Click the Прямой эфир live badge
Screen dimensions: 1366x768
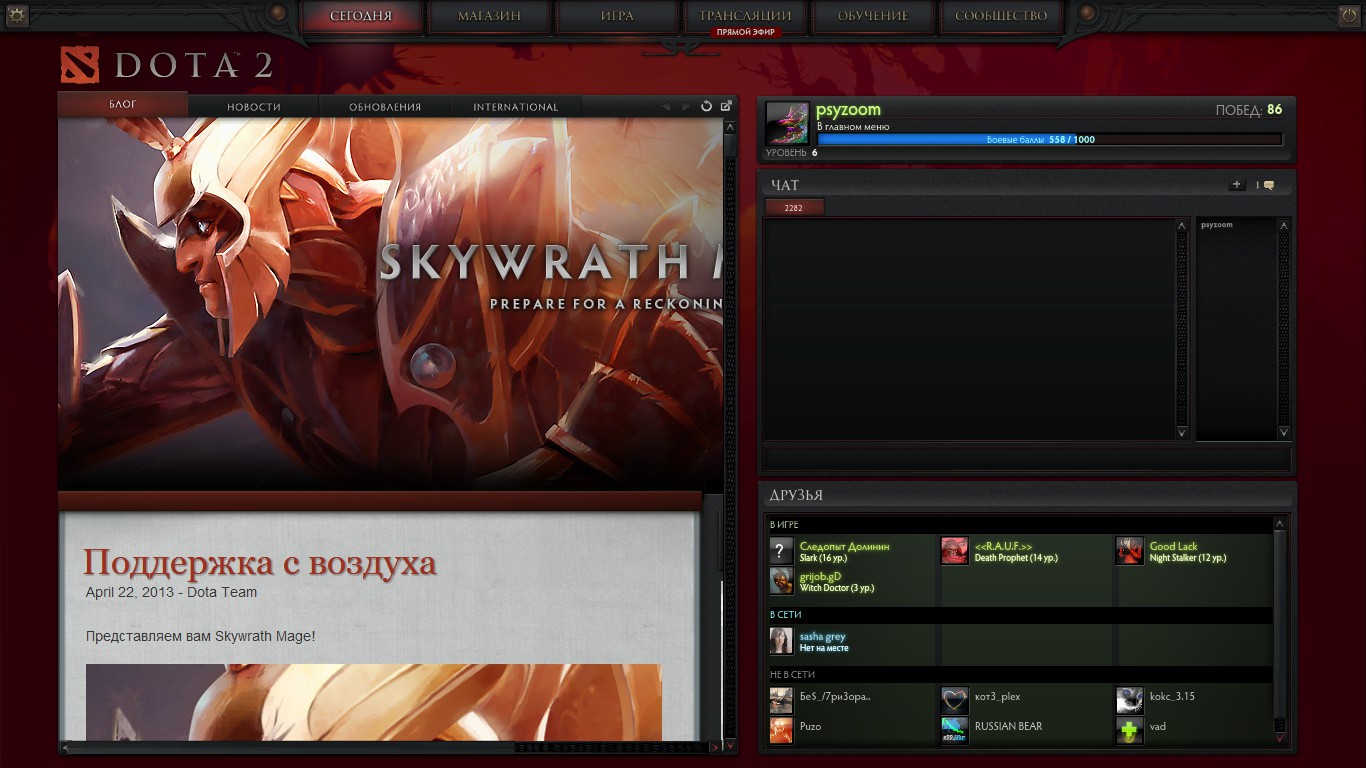tap(746, 32)
